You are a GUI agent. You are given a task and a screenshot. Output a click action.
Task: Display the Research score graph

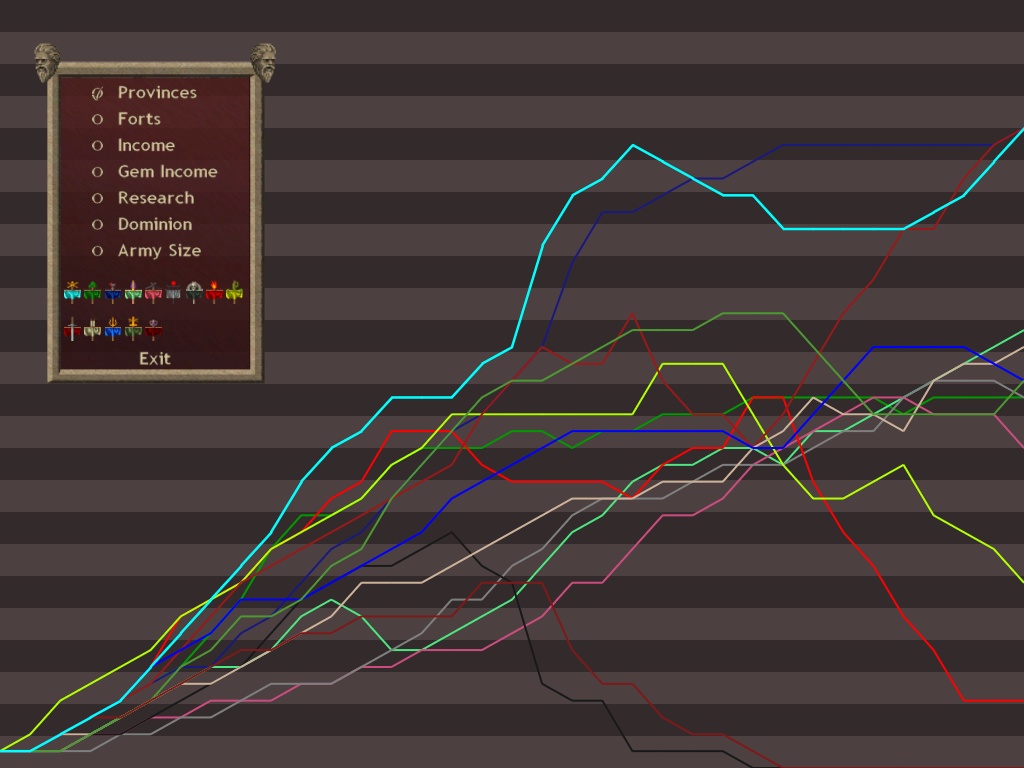[143, 198]
